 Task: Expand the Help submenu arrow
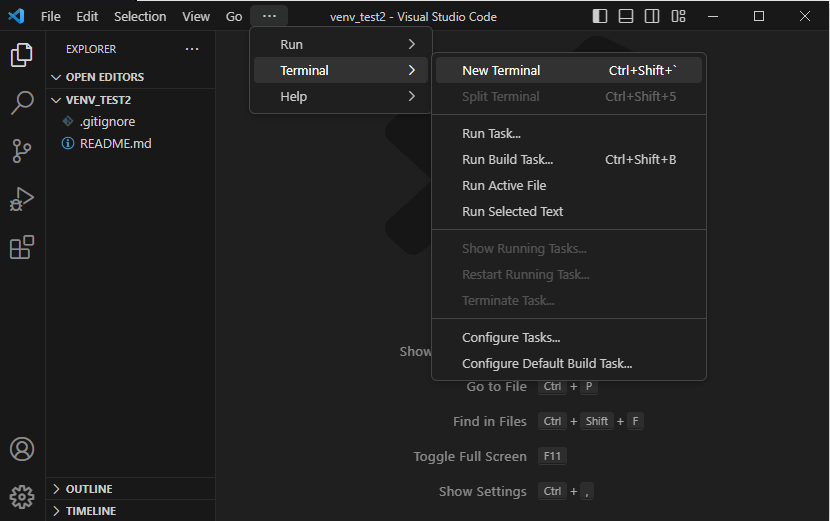(x=412, y=96)
